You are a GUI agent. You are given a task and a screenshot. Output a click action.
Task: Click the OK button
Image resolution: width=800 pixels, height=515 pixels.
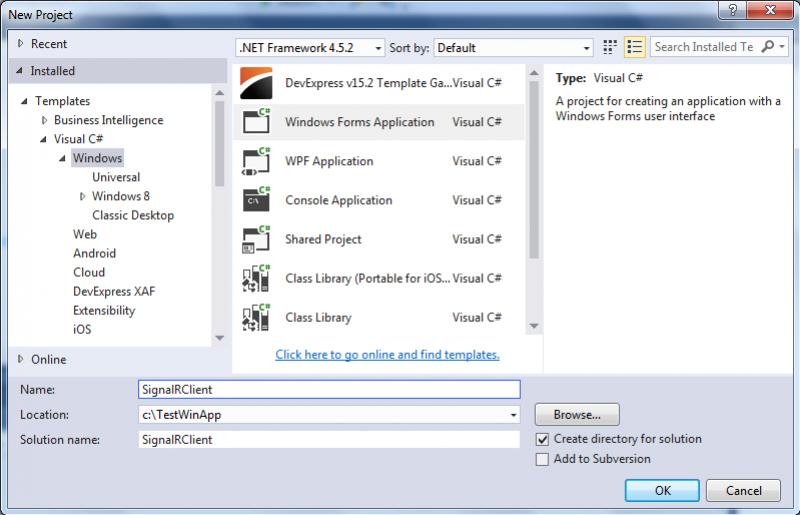[662, 491]
